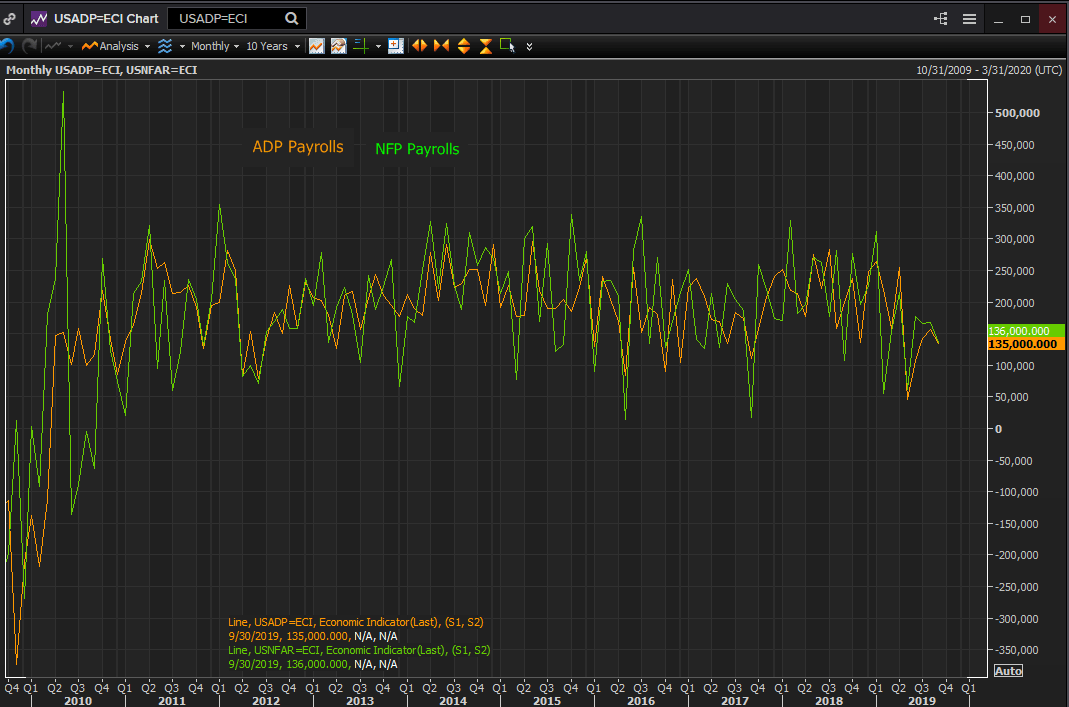This screenshot has height=707, width=1069.
Task: Open the Analysis menu
Action: [x=116, y=46]
